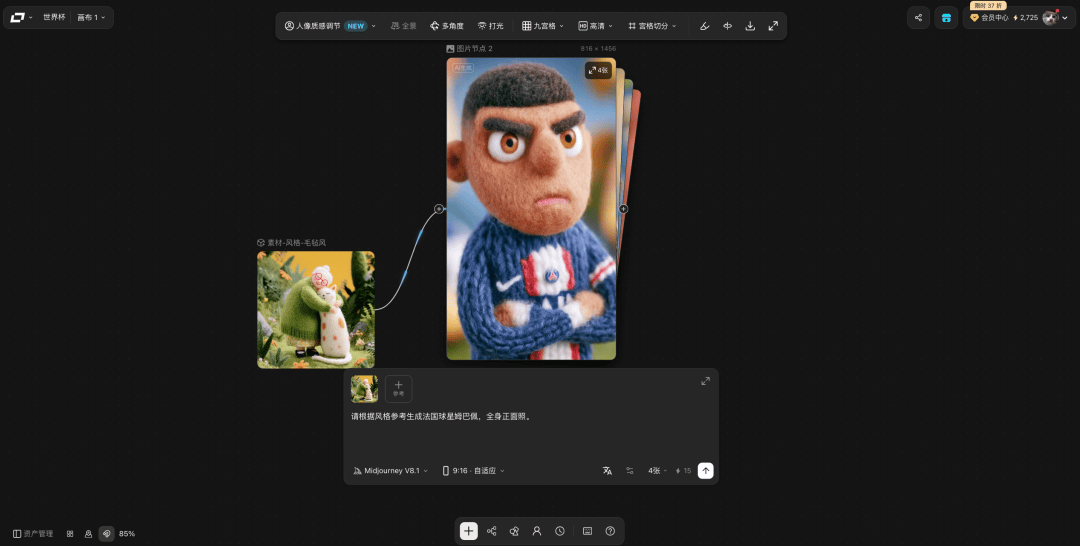
Task: Click the person character icon in bottom toolbar
Action: [537, 531]
